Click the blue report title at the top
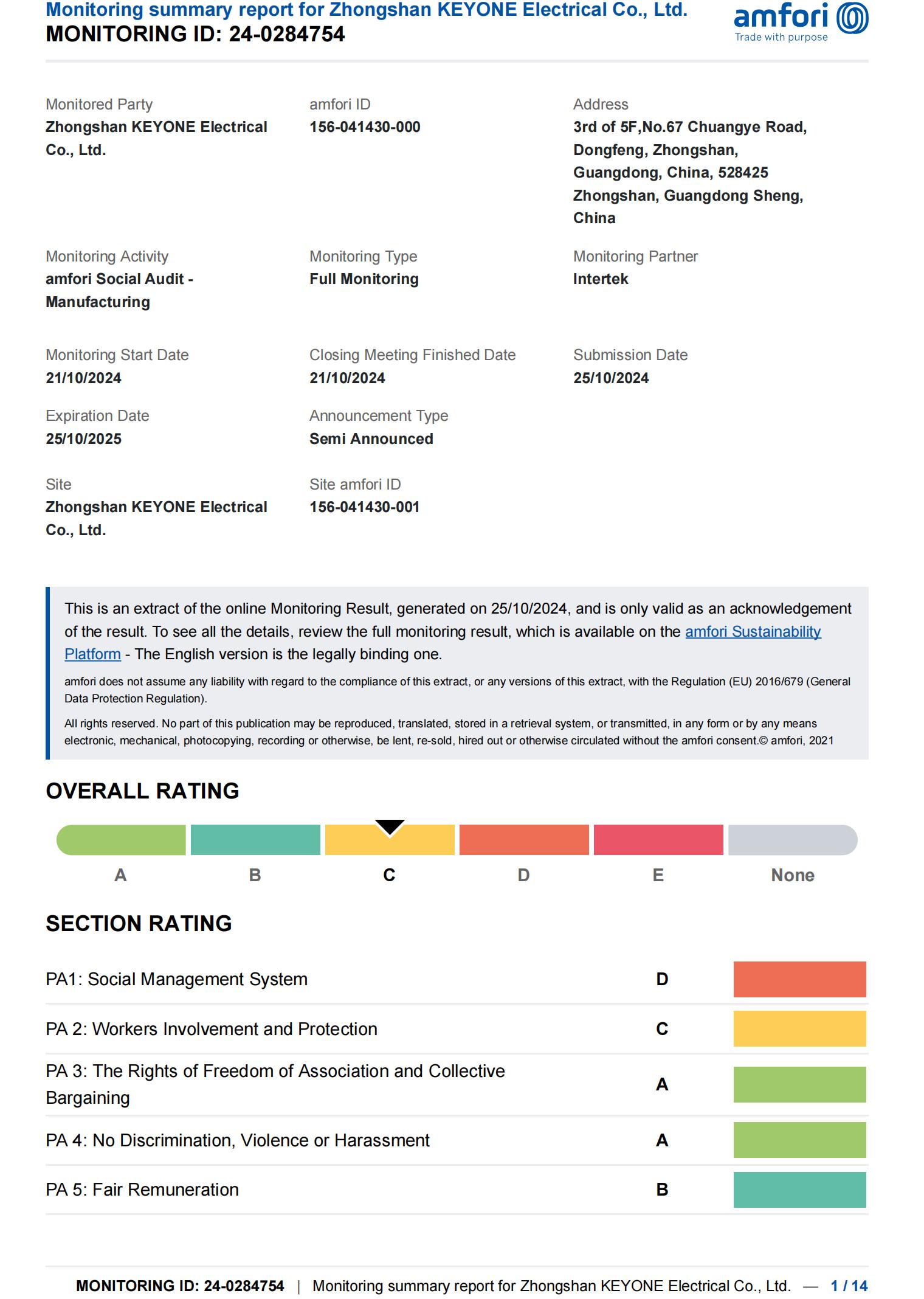This screenshot has width=924, height=1299. click(367, 10)
